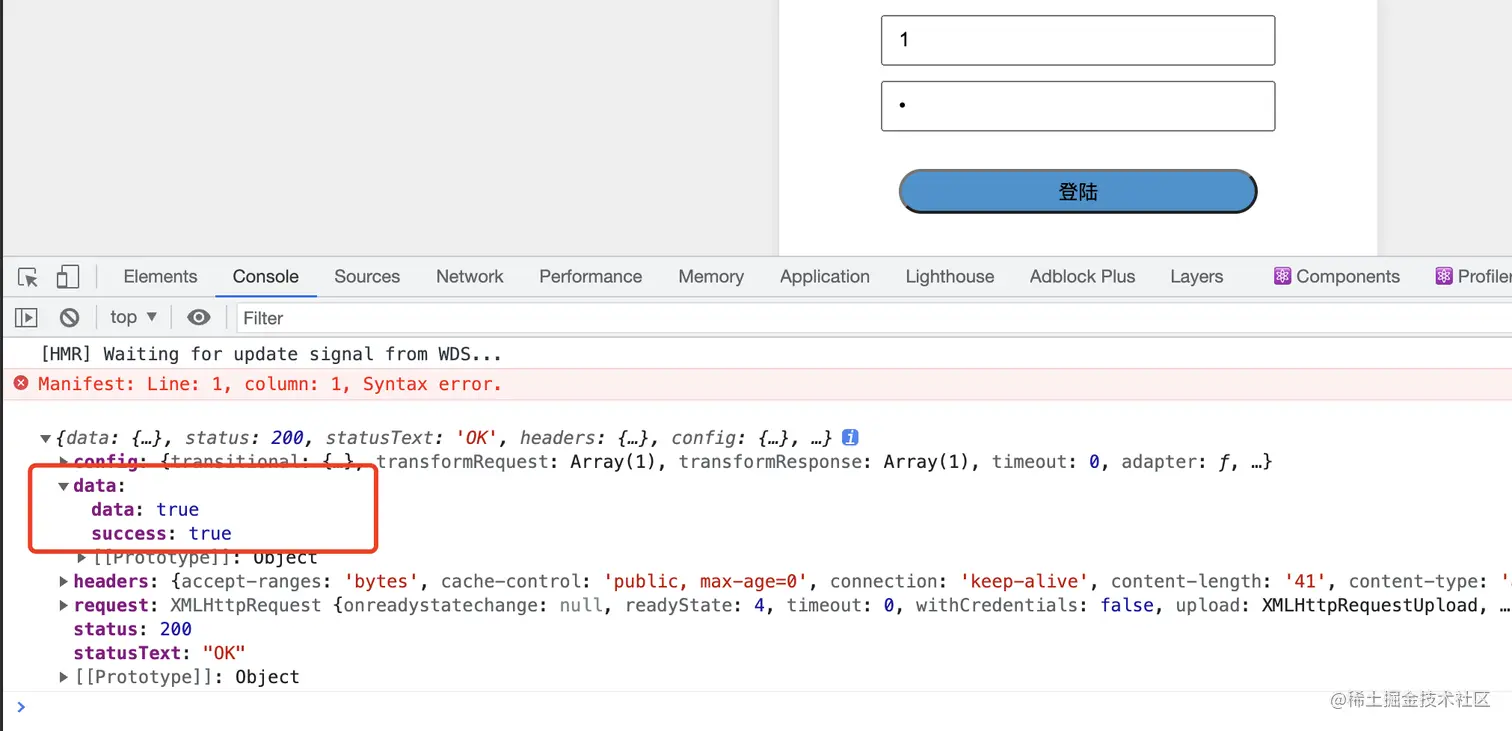This screenshot has width=1512, height=731.
Task: Select the Console tab
Action: 266,277
